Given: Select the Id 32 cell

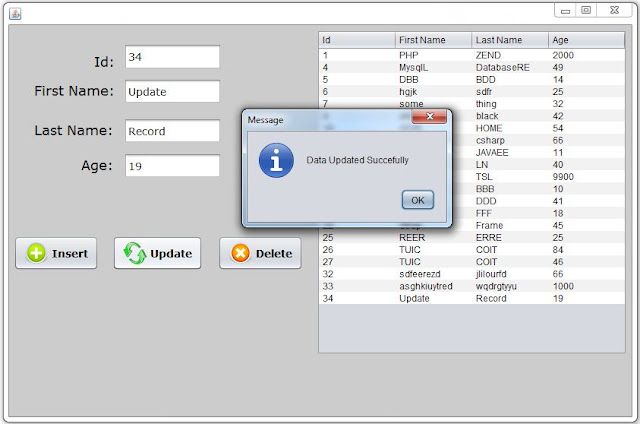Looking at the screenshot, I should 357,274.
